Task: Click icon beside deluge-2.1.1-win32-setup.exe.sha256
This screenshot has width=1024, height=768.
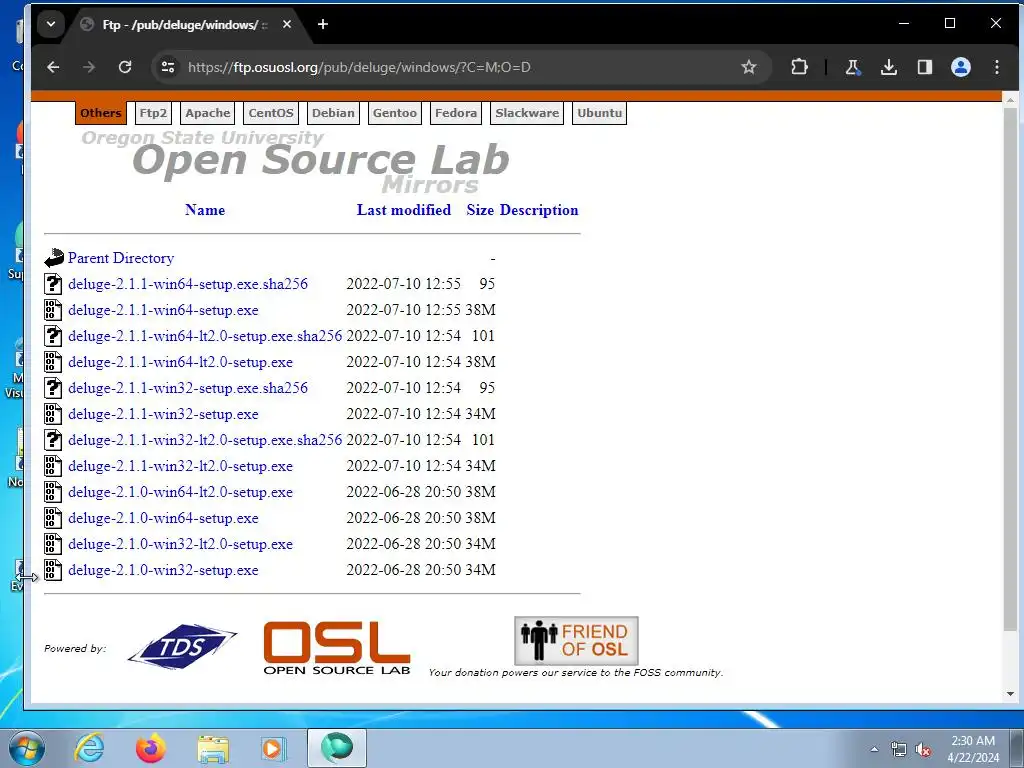Action: (x=53, y=388)
